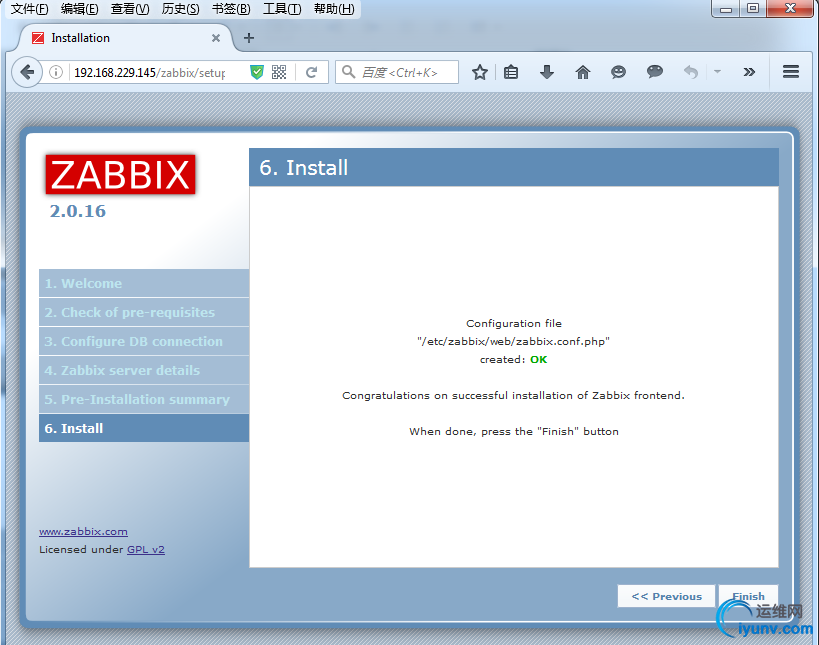The image size is (819, 645).
Task: Close the browser window
Action: [790, 9]
